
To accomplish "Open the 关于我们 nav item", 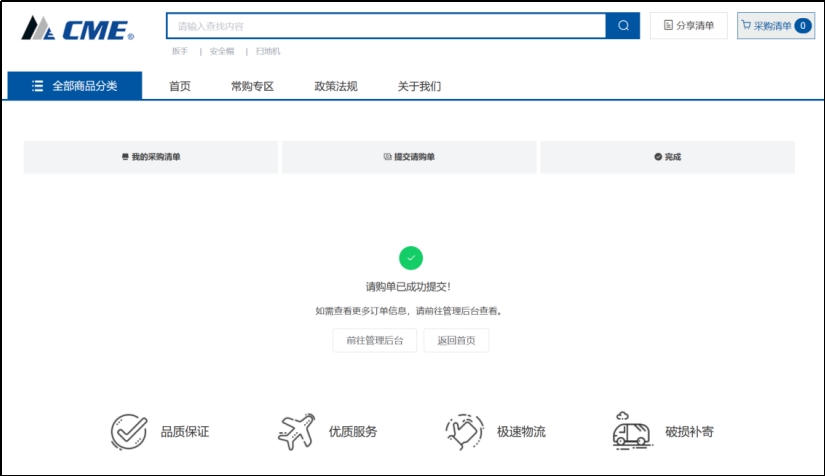I will pyautogui.click(x=419, y=86).
